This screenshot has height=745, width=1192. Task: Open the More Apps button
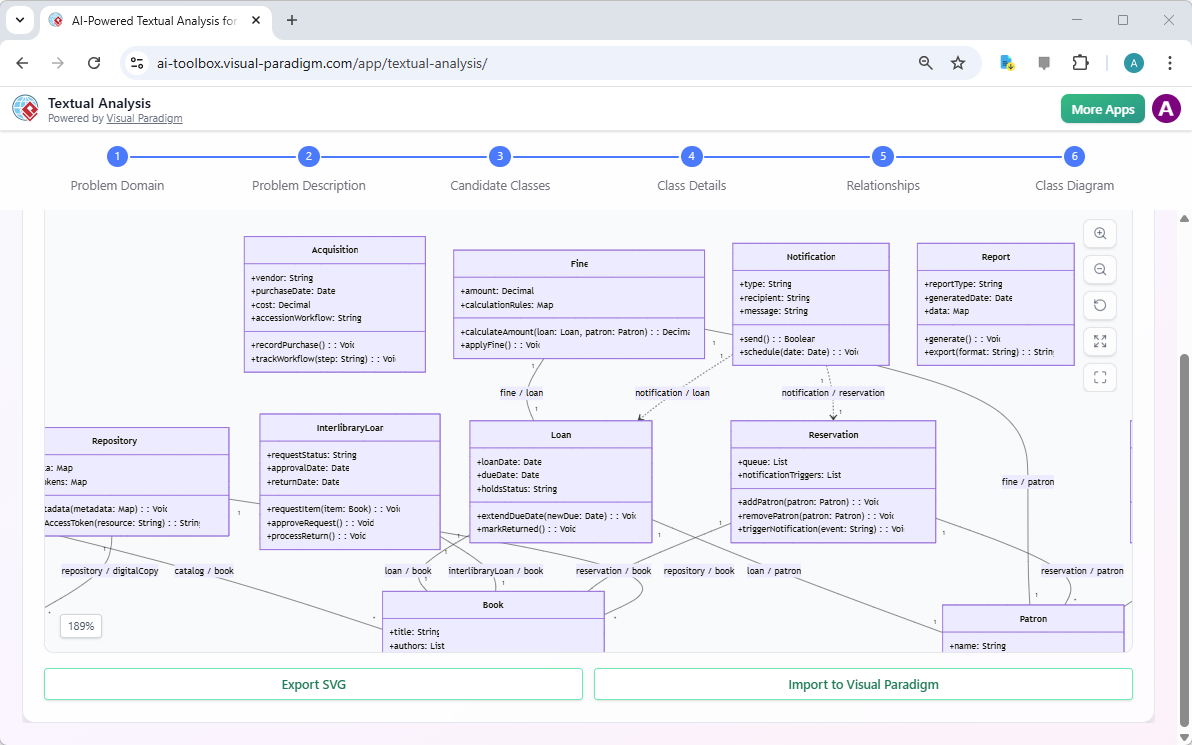1102,108
